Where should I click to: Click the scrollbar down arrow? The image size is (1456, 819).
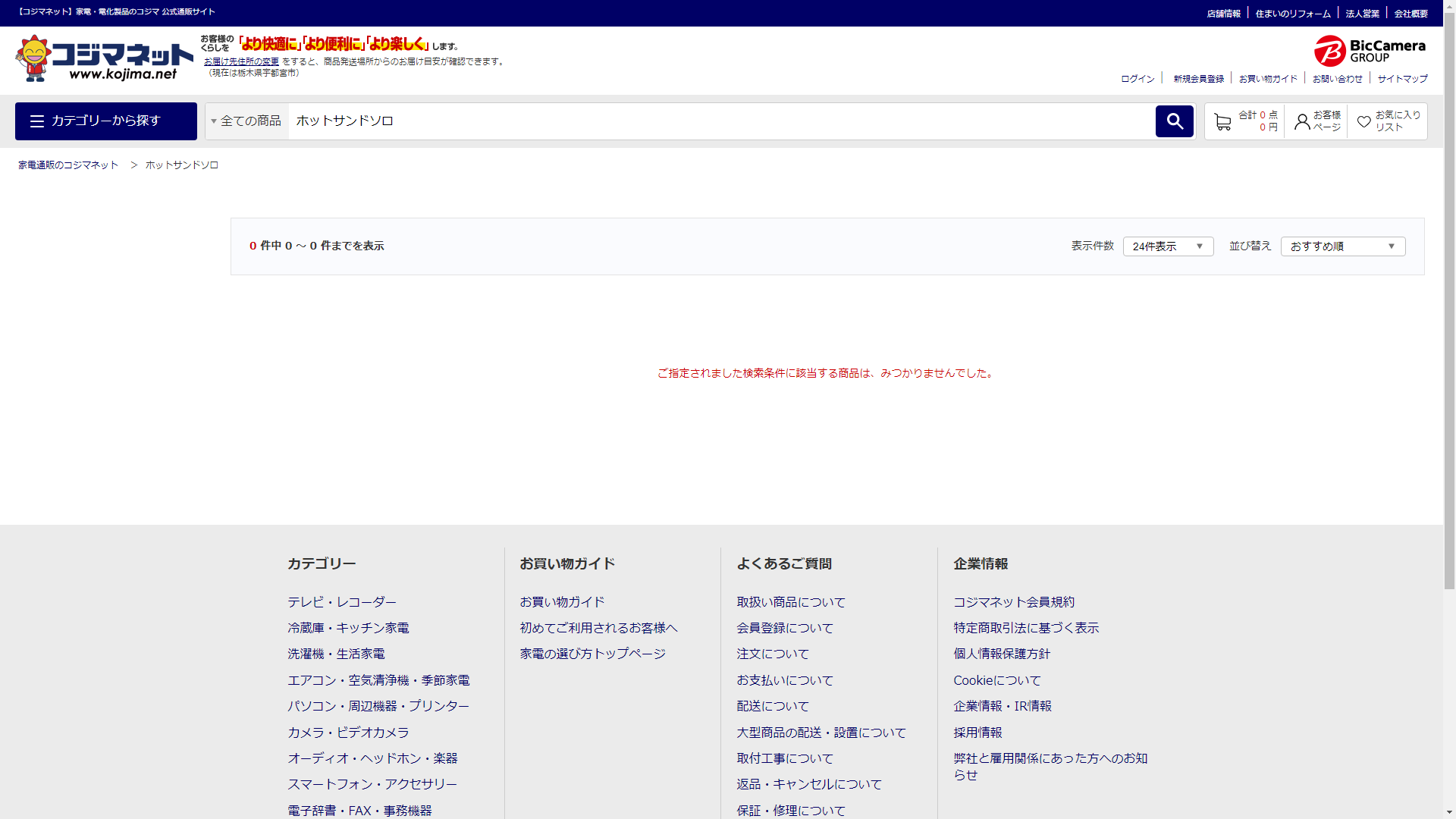[x=1449, y=812]
